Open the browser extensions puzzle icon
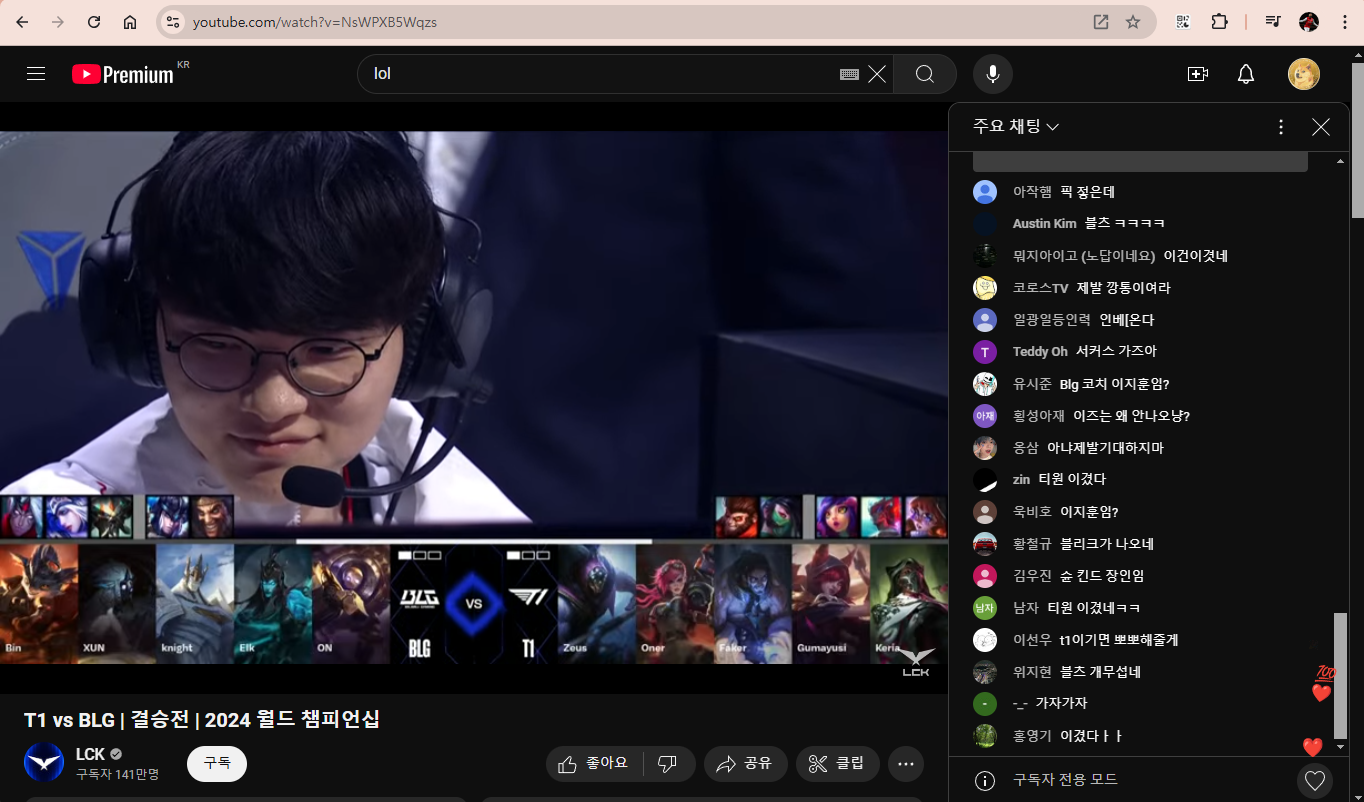Viewport: 1364px width, 802px height. point(1219,22)
